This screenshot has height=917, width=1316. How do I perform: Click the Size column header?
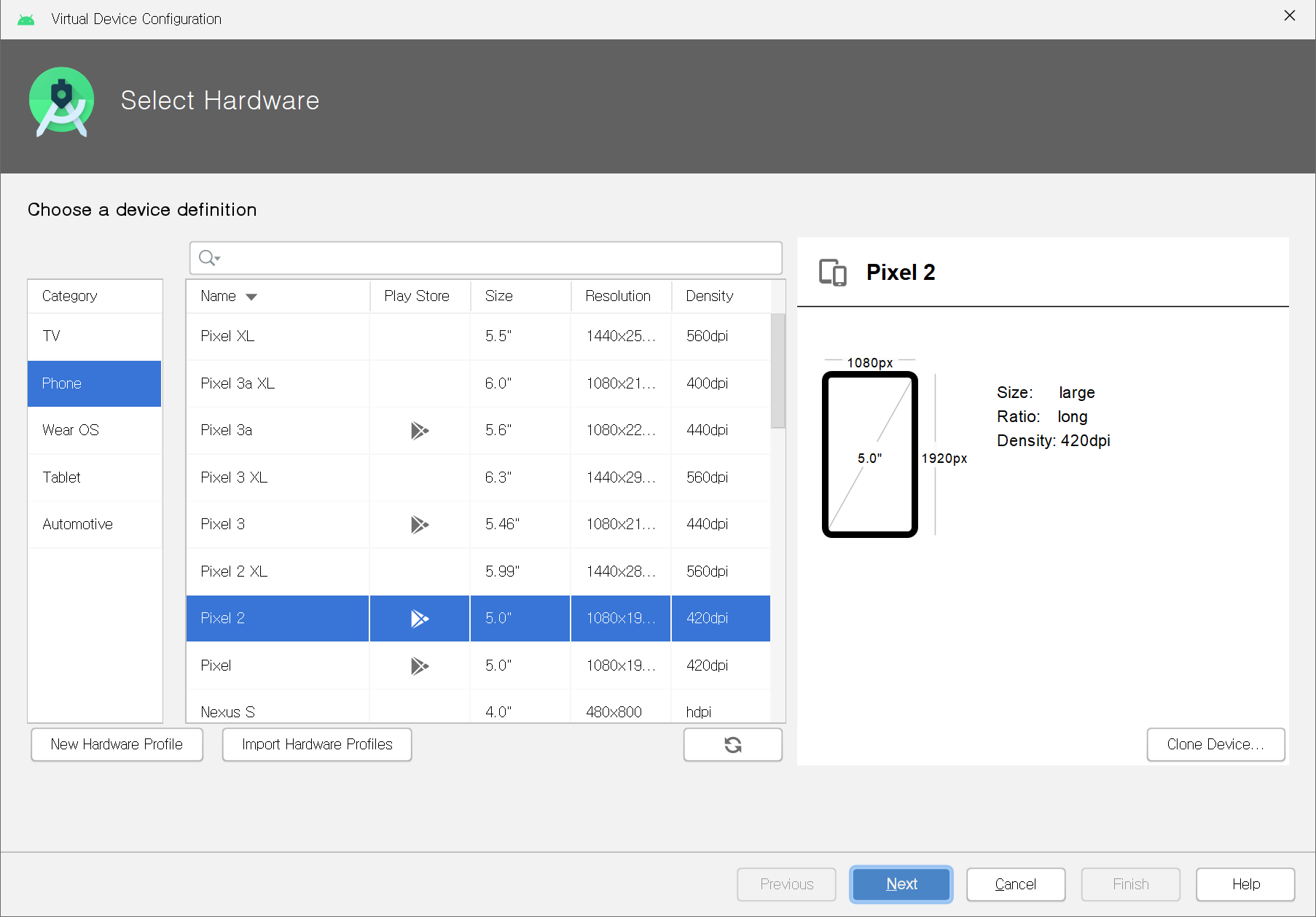(520, 296)
